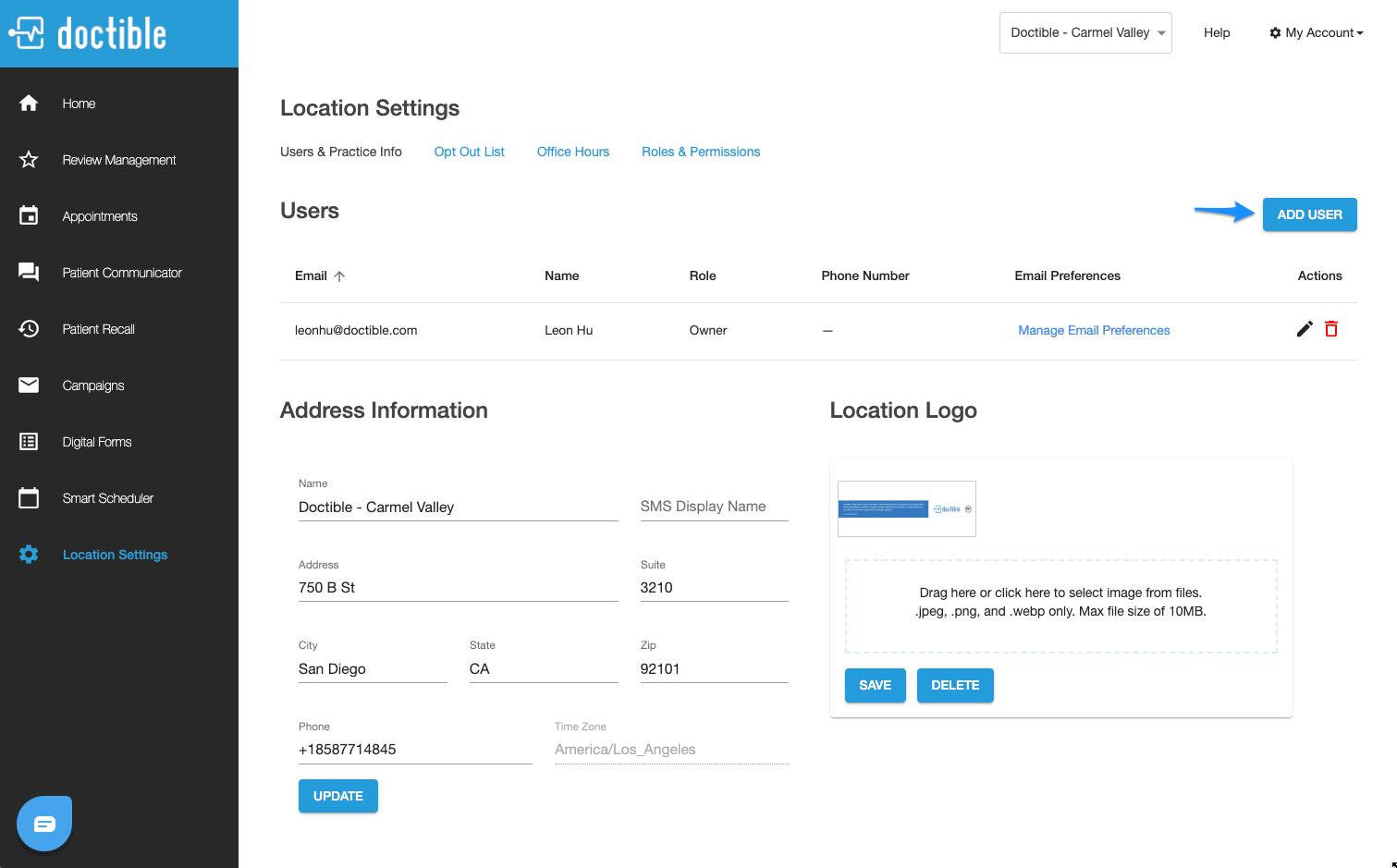Click the Phone field with +18587714845
This screenshot has height=868, width=1397.
pyautogui.click(x=415, y=750)
